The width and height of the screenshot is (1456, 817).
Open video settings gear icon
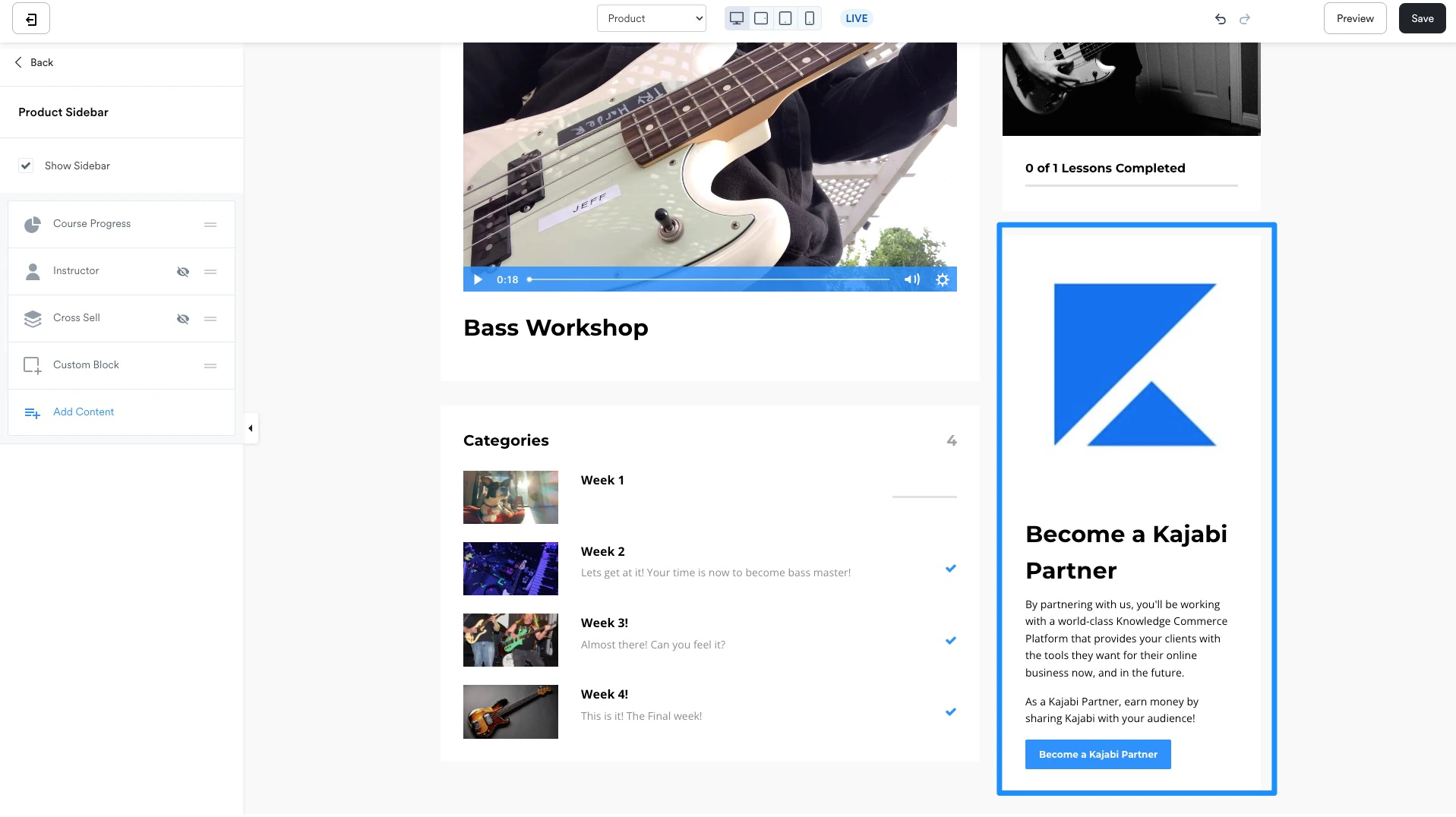tap(943, 279)
